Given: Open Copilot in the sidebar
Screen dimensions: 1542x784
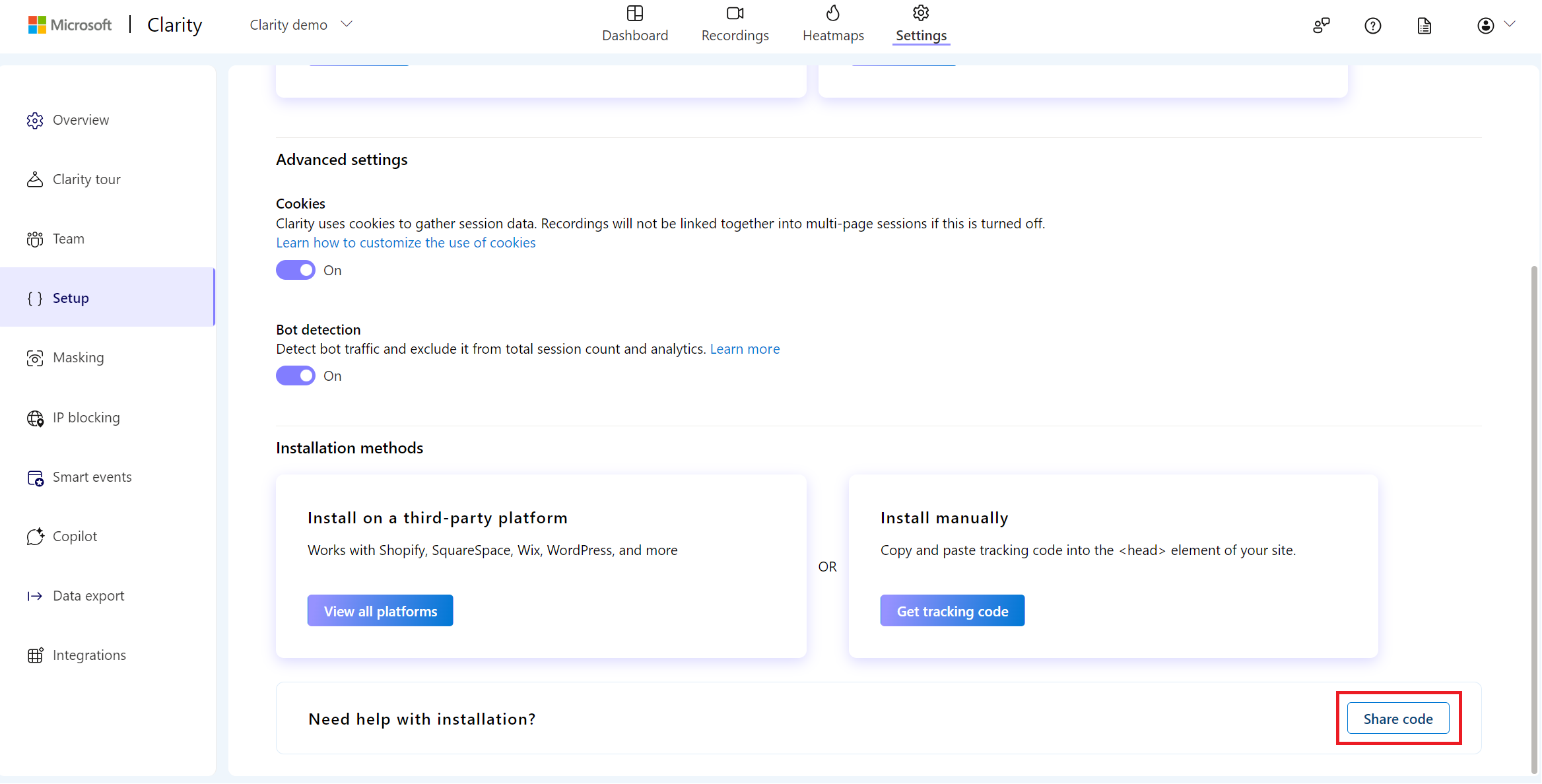Looking at the screenshot, I should tap(108, 537).
